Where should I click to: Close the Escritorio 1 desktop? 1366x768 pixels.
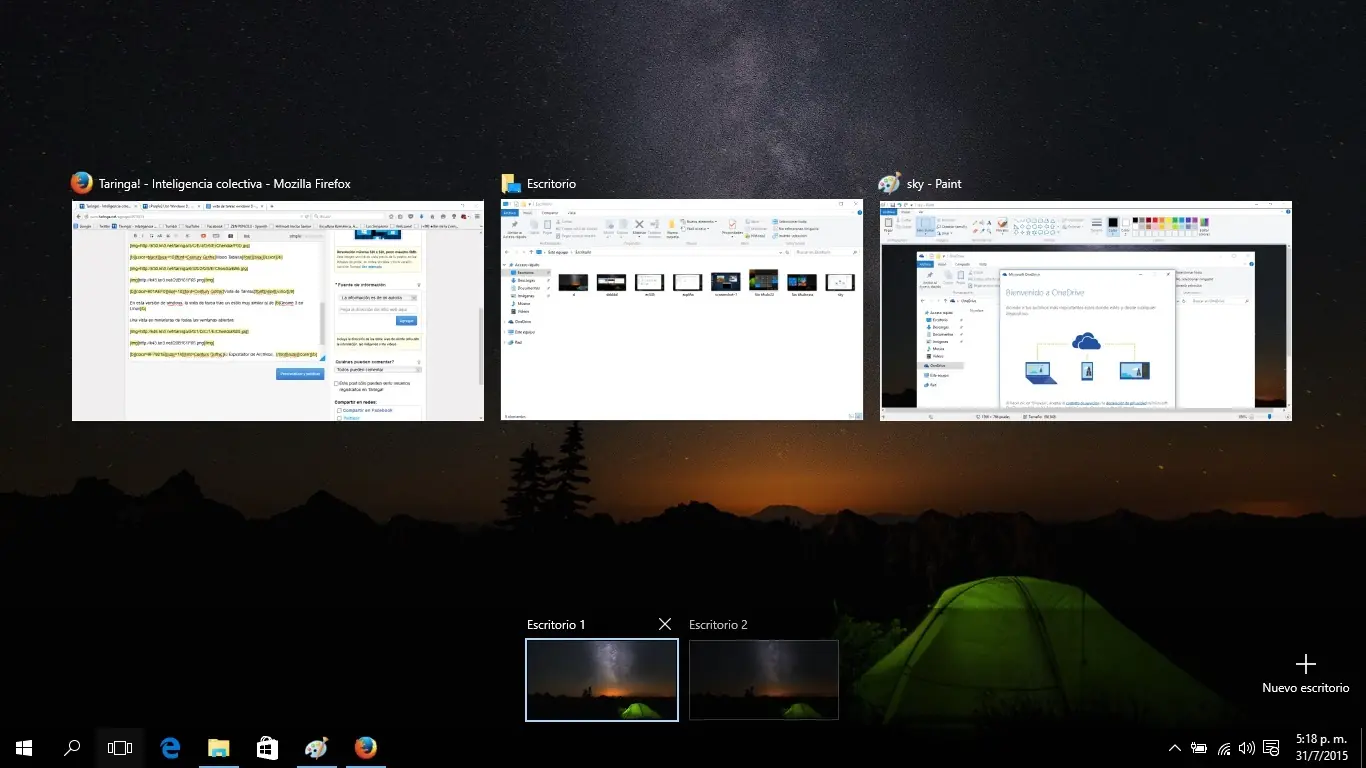664,624
